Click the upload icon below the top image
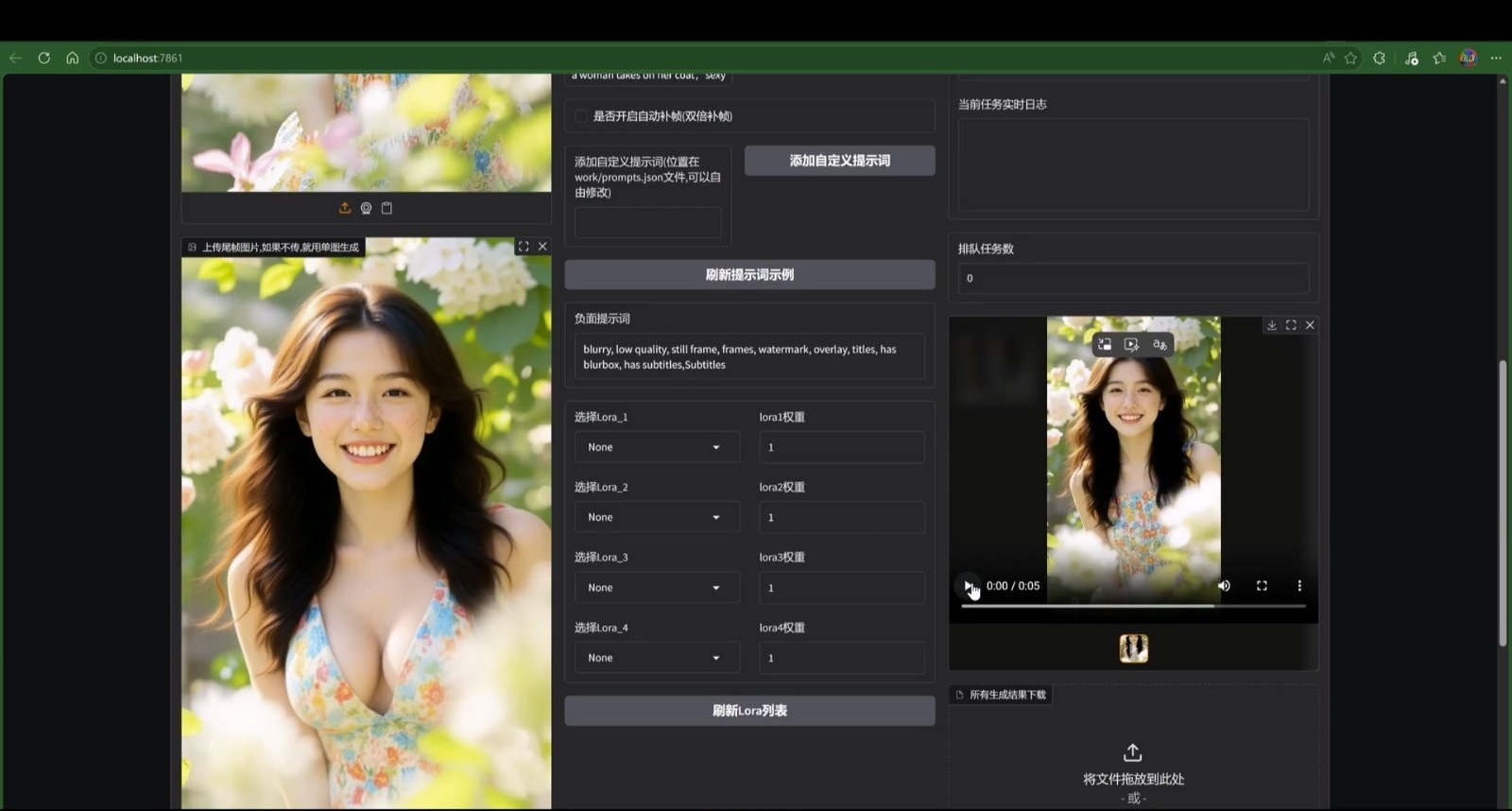 coord(345,208)
